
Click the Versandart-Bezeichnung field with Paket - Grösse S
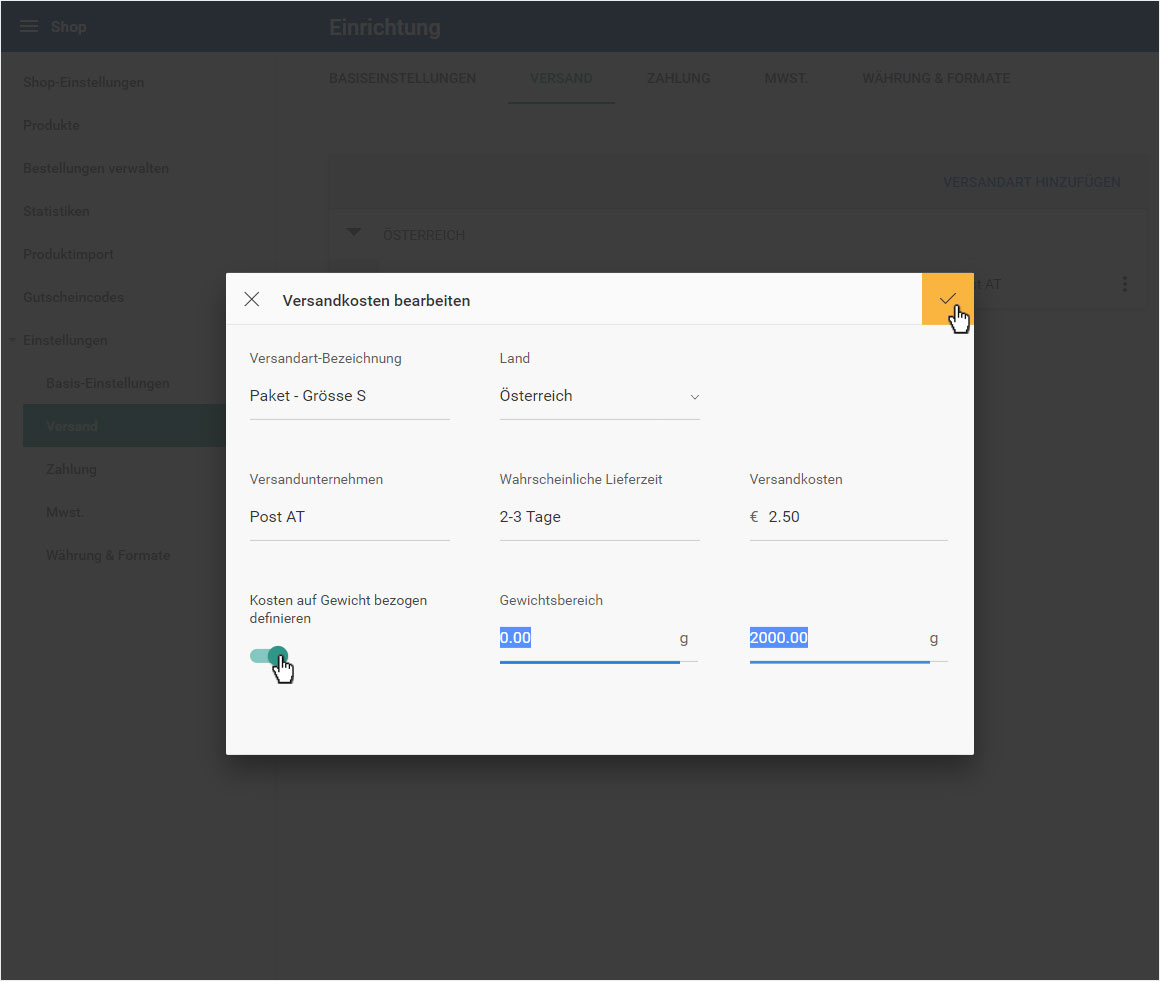click(x=349, y=396)
